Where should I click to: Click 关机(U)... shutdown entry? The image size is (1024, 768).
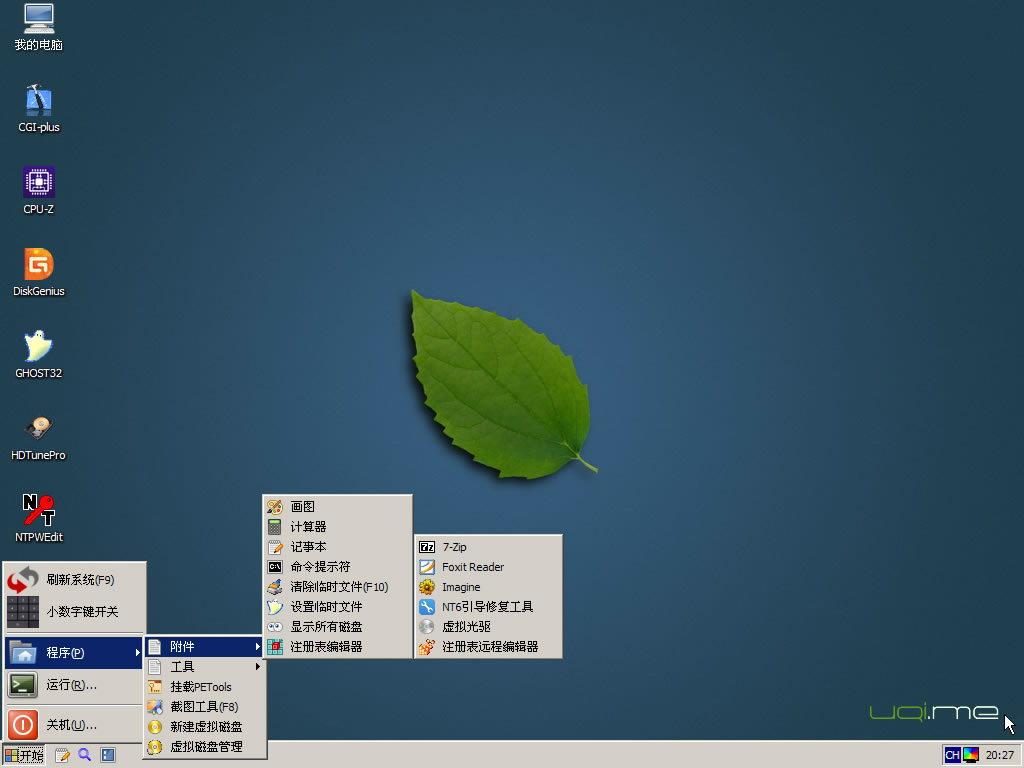(74, 725)
